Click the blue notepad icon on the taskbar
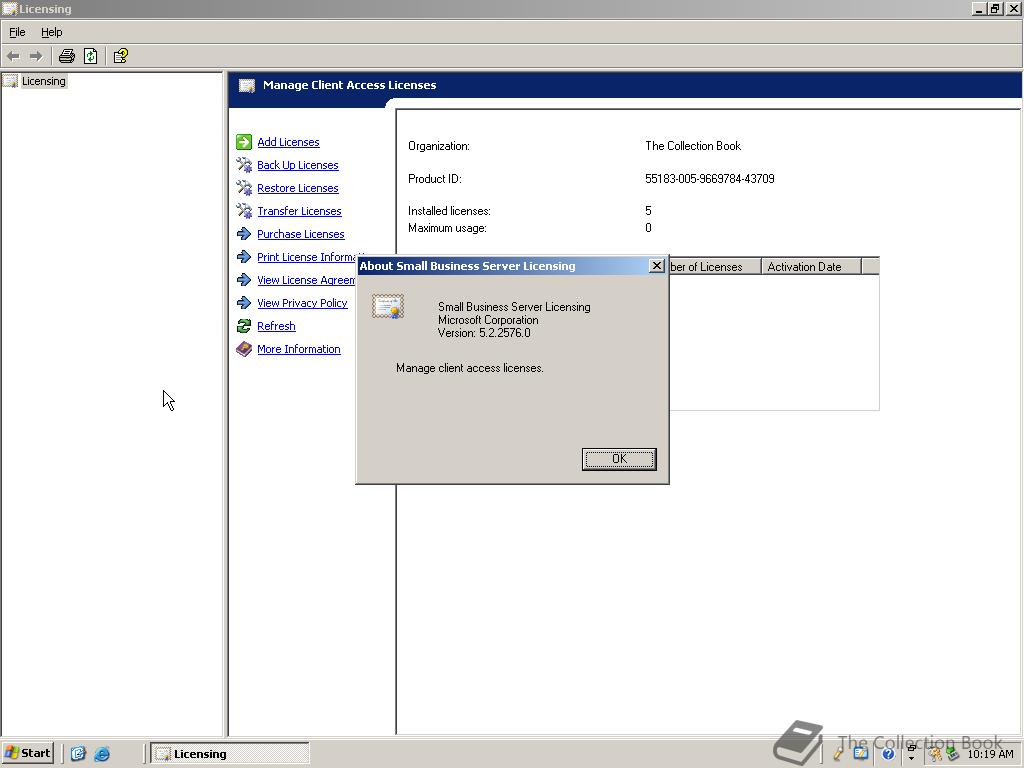The height and width of the screenshot is (768, 1024). (x=861, y=754)
